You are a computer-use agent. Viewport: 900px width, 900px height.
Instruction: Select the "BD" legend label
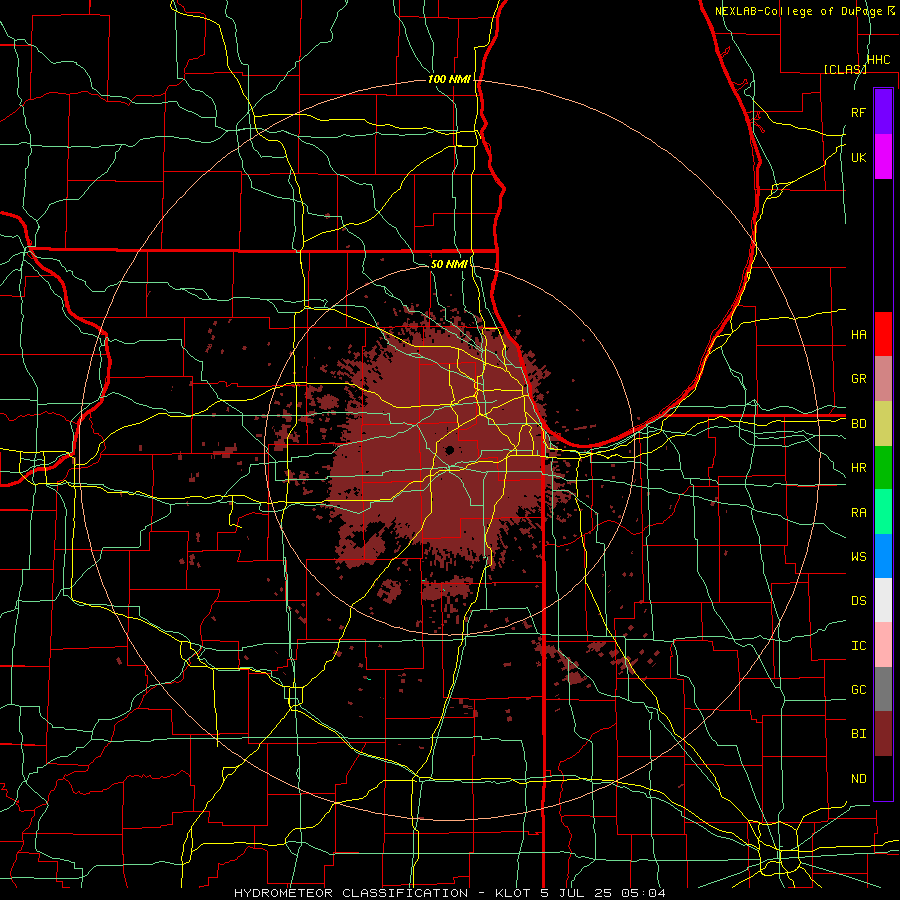859,424
